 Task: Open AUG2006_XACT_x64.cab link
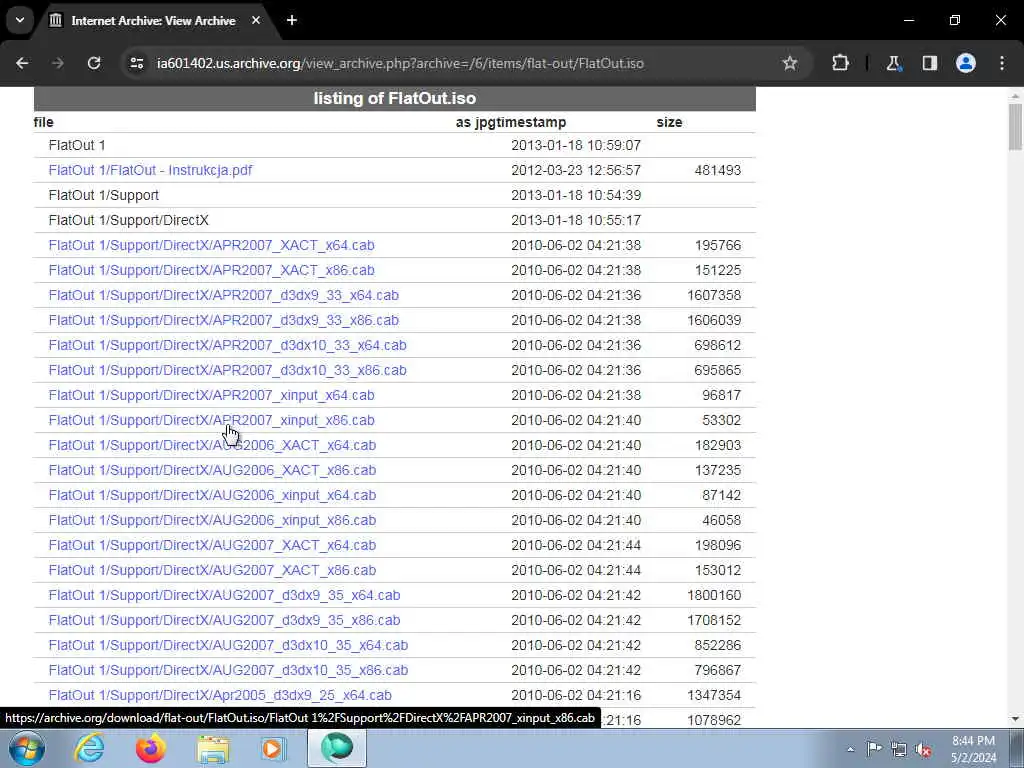point(212,445)
